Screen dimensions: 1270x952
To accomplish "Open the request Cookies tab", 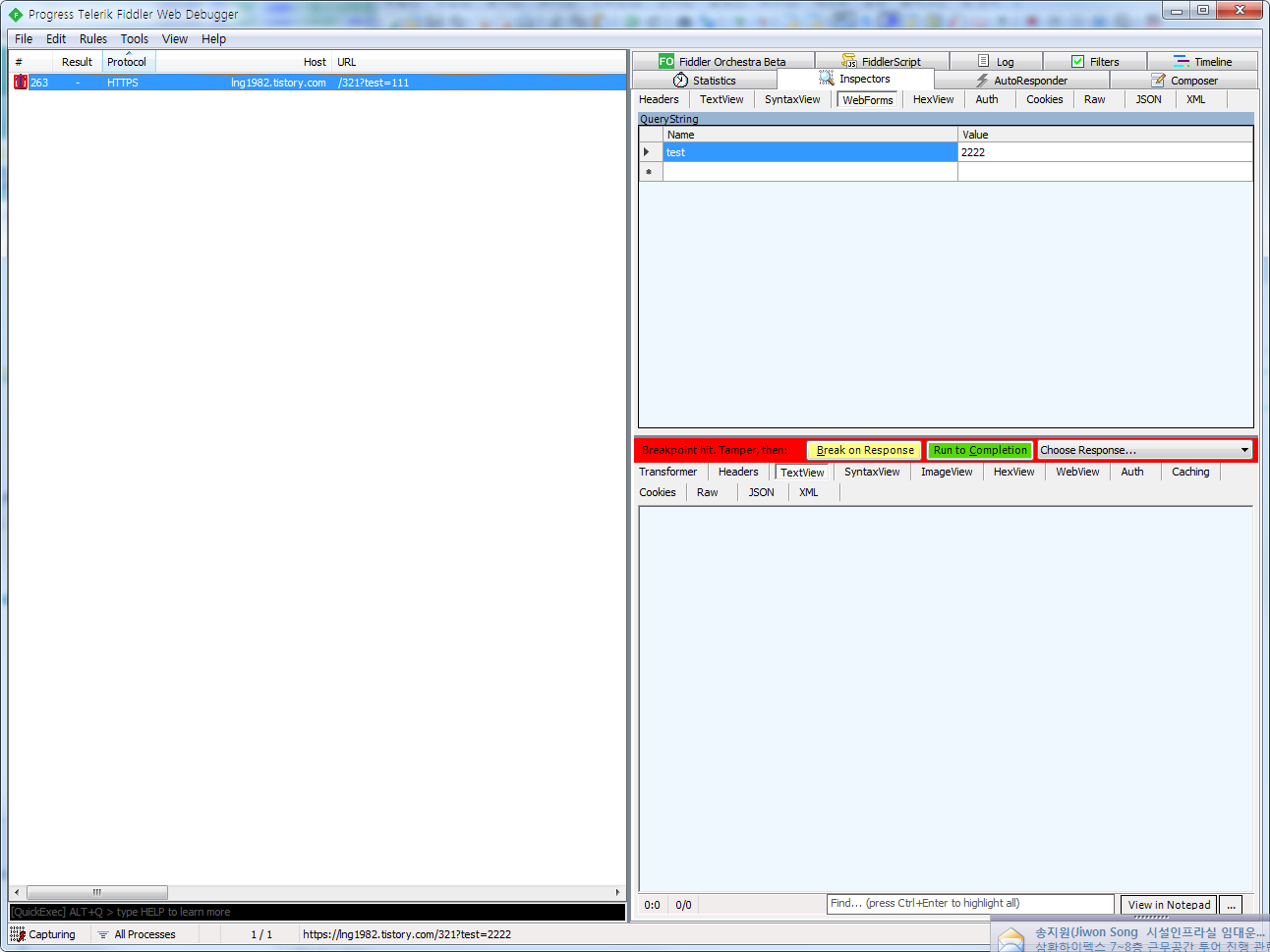I will click(x=1045, y=99).
